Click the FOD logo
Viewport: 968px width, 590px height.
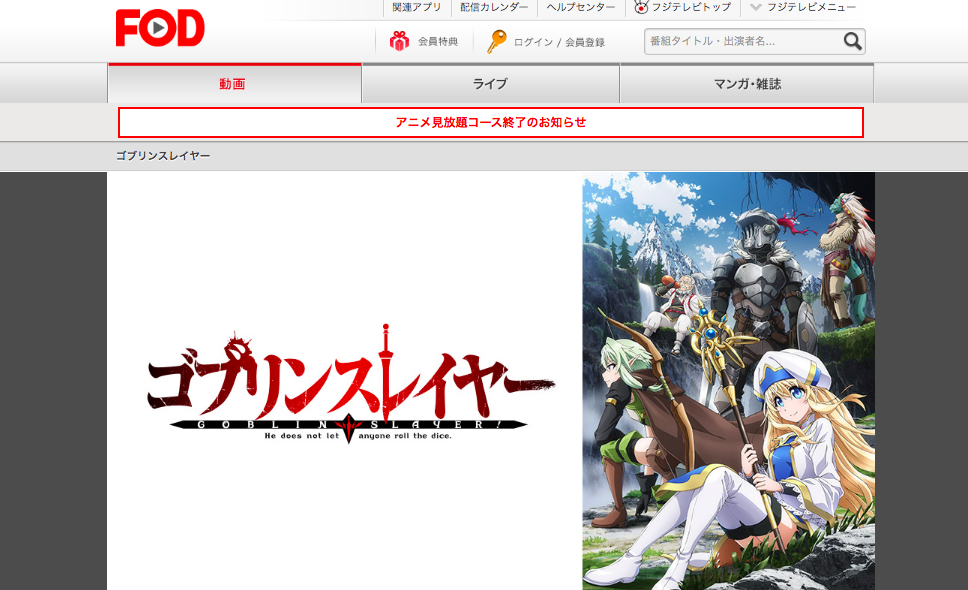160,28
